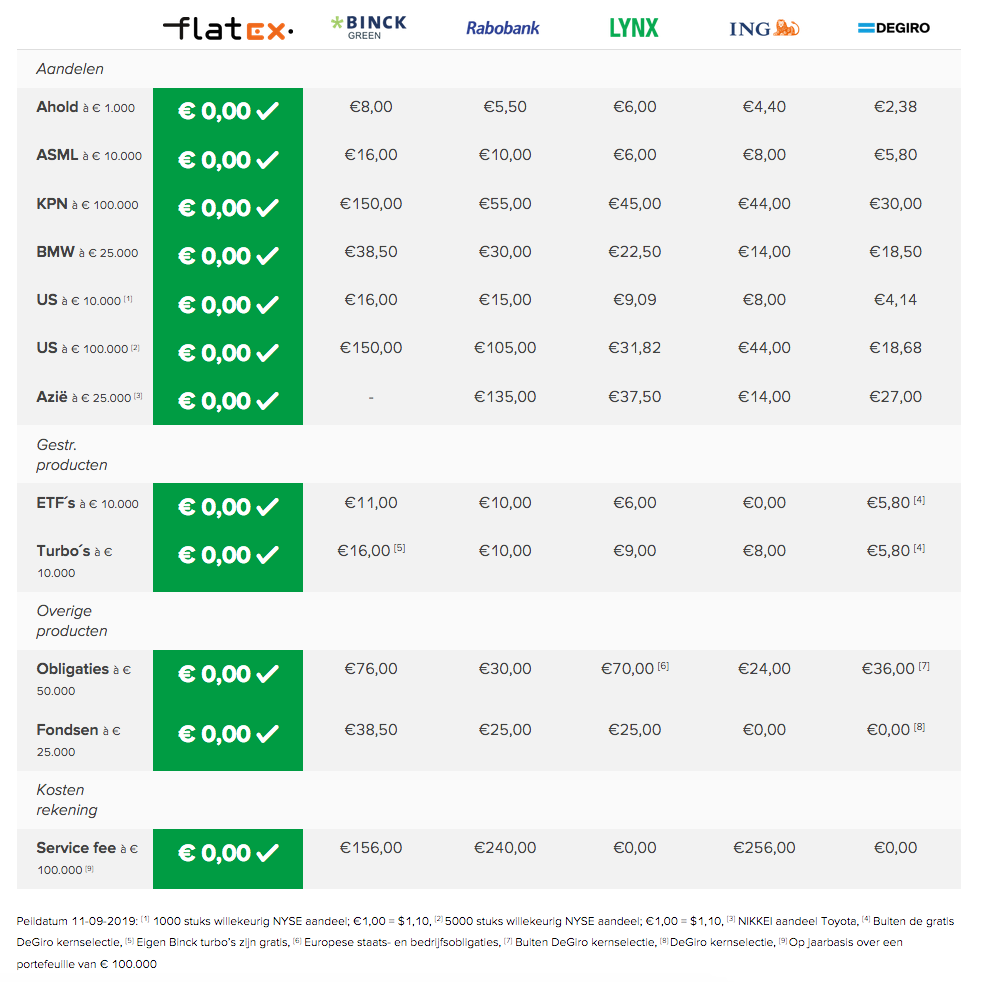Click the checkmark in flatex Service fee row

267,852
